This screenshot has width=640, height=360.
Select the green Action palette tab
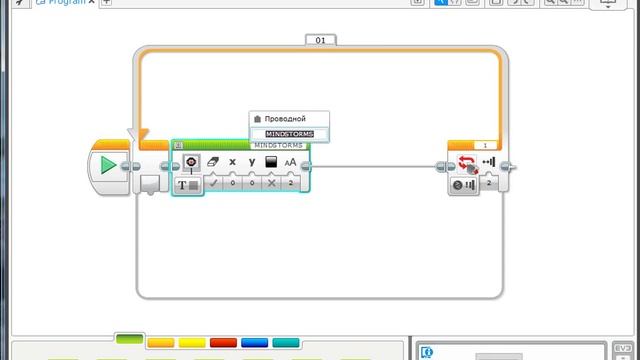tap(129, 339)
